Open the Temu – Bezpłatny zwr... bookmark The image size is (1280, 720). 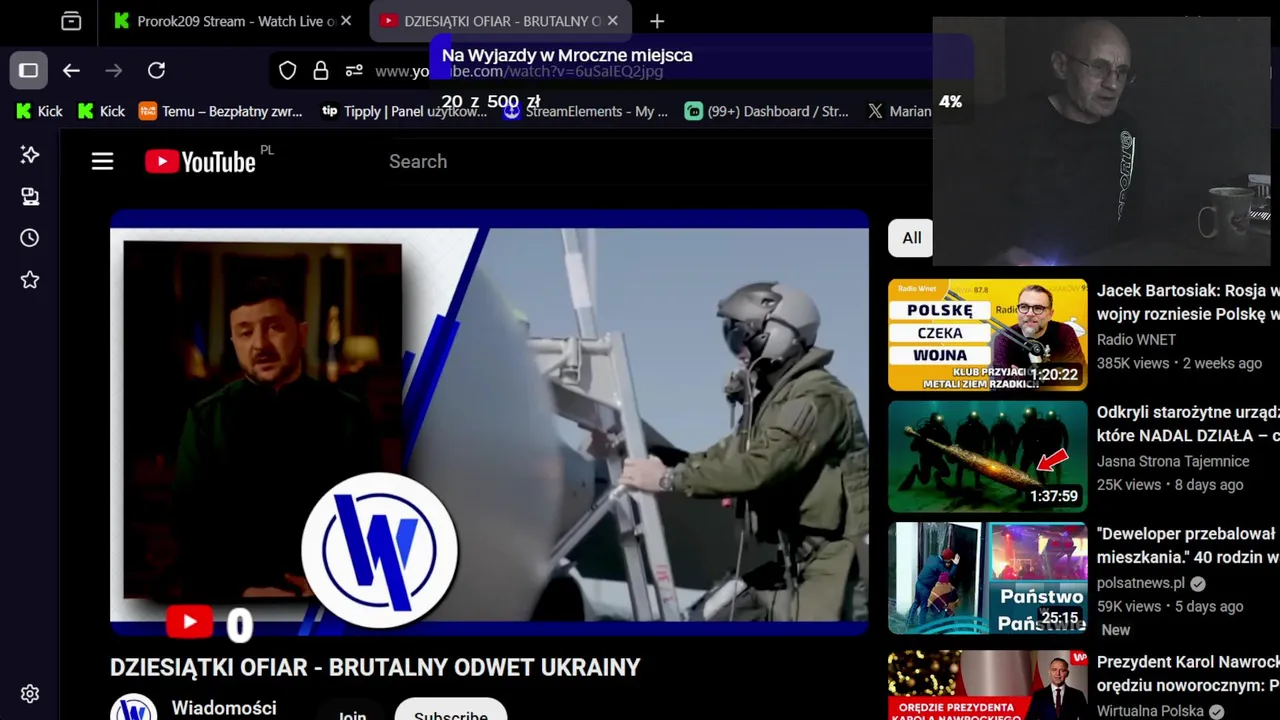coord(220,111)
